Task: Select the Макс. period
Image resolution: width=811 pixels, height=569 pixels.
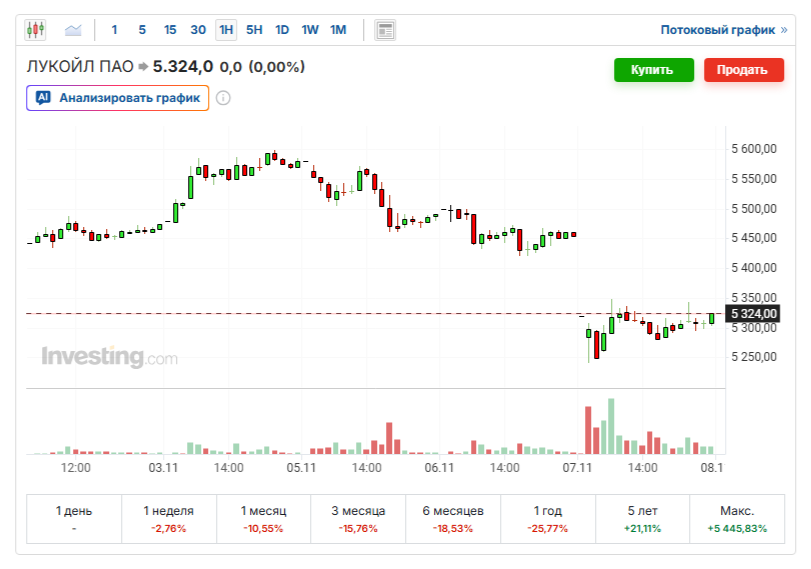Action: pyautogui.click(x=737, y=519)
